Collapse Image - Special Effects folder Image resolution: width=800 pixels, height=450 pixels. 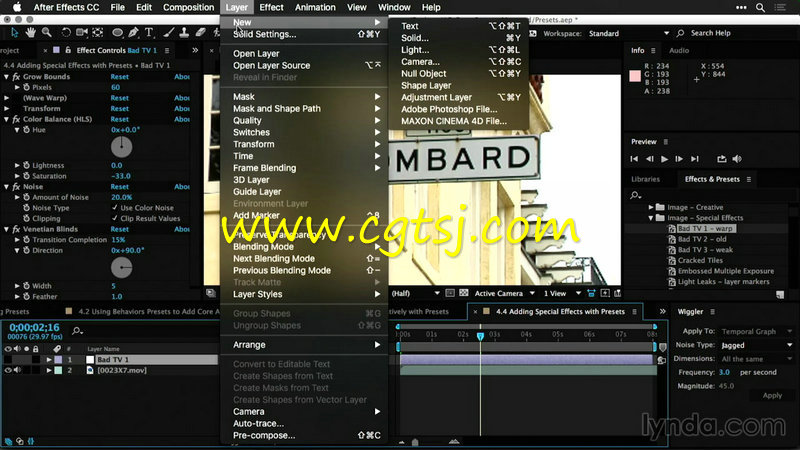(651, 218)
